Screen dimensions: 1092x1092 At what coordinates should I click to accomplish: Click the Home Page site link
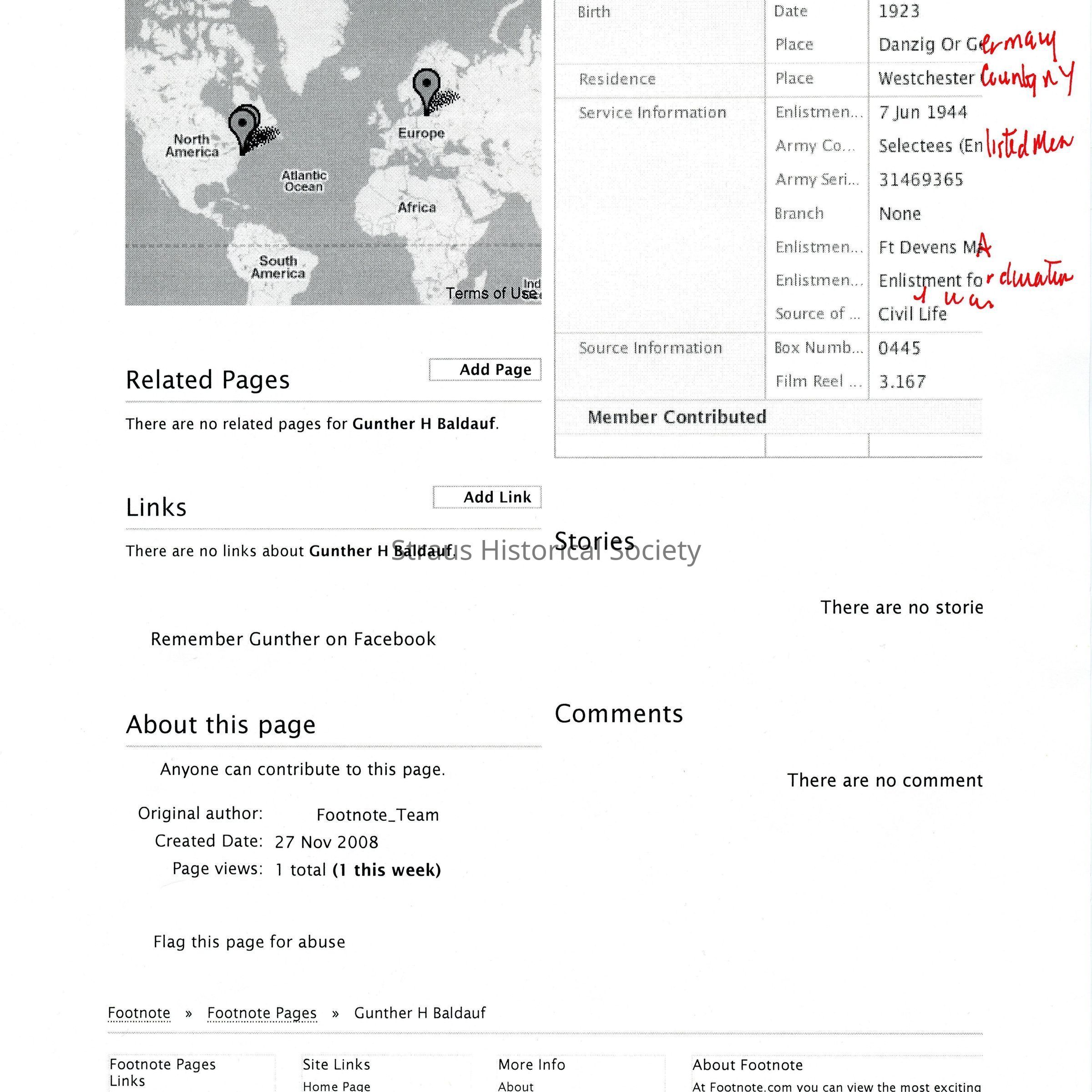(336, 1086)
